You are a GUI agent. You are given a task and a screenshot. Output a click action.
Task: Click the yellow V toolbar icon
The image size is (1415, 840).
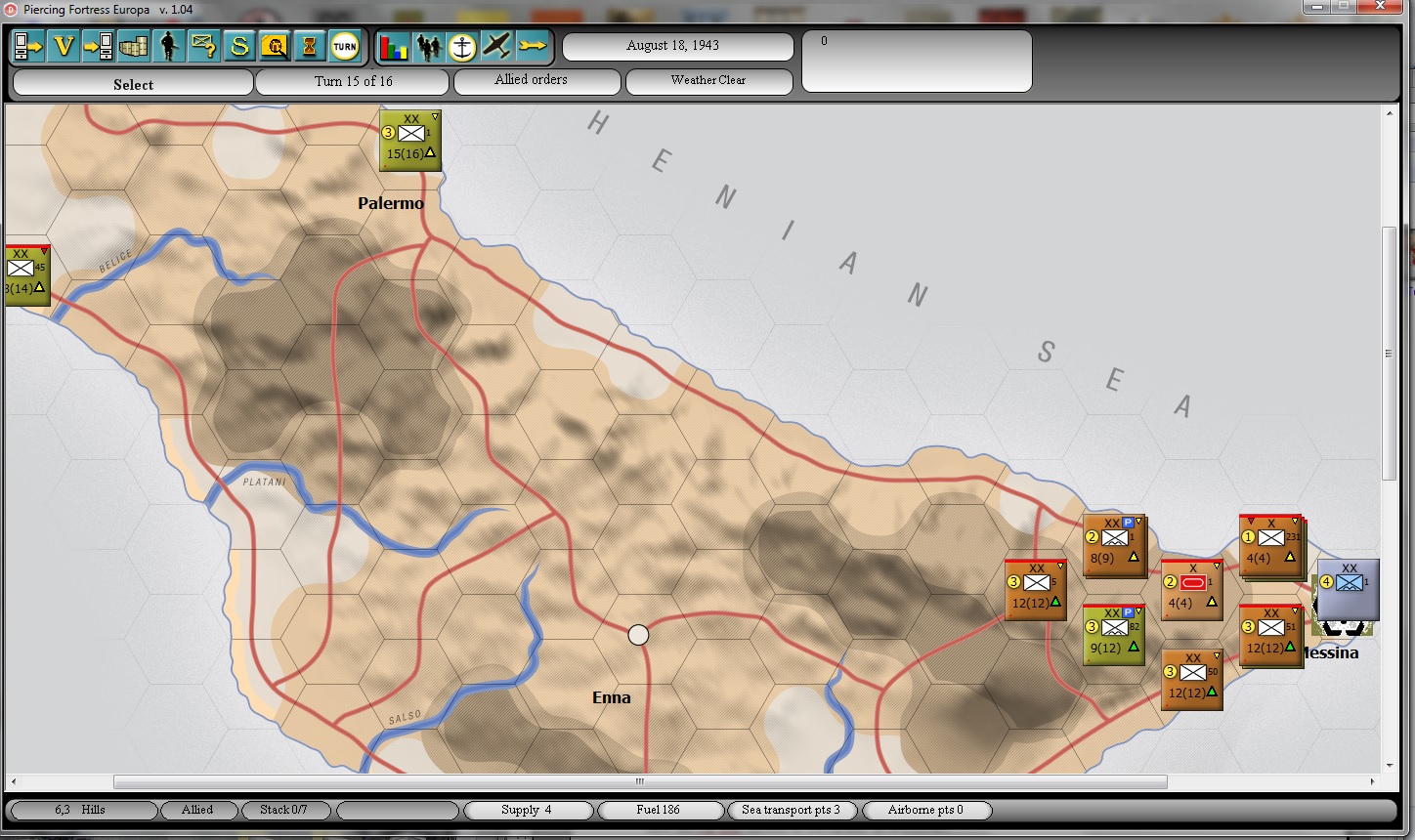[64, 46]
